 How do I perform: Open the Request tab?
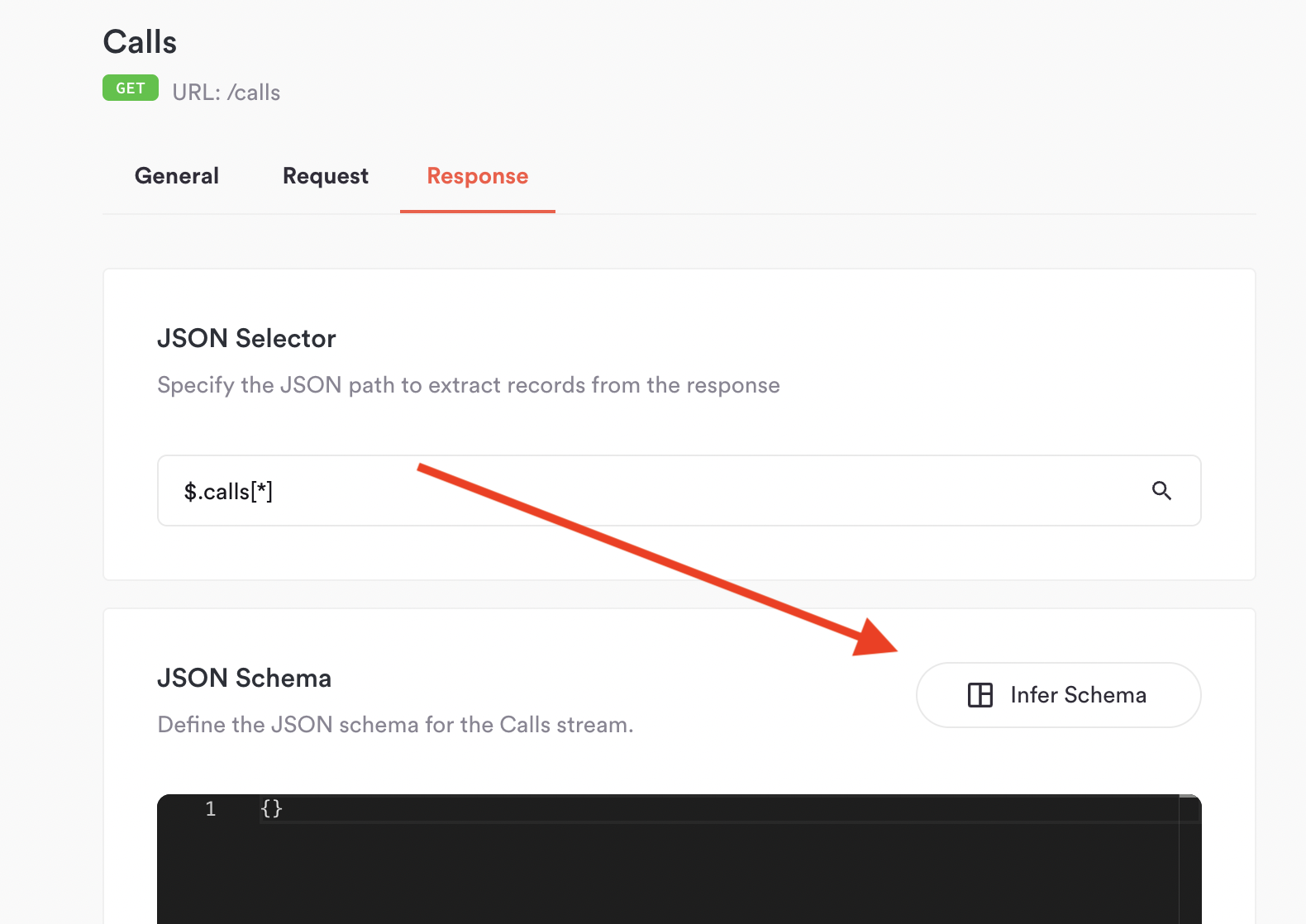326,176
